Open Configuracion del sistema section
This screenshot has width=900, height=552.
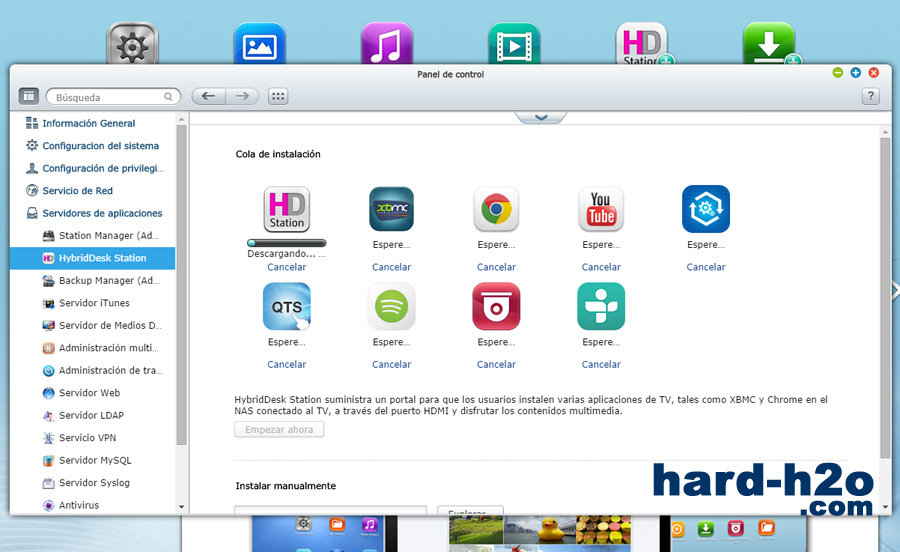click(x=92, y=146)
